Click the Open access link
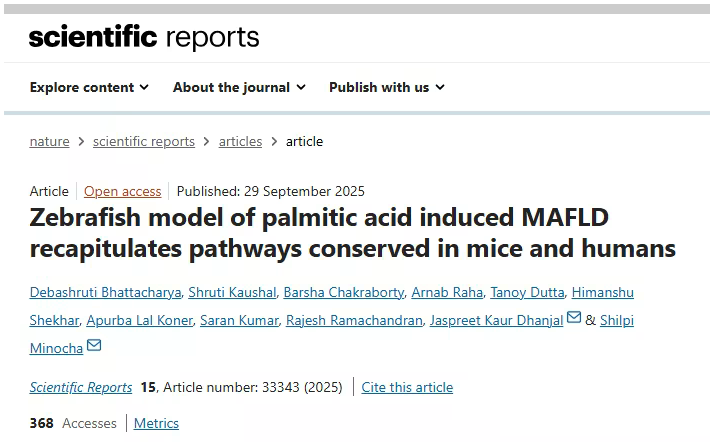Image resolution: width=715 pixels, height=442 pixels. [x=122, y=191]
